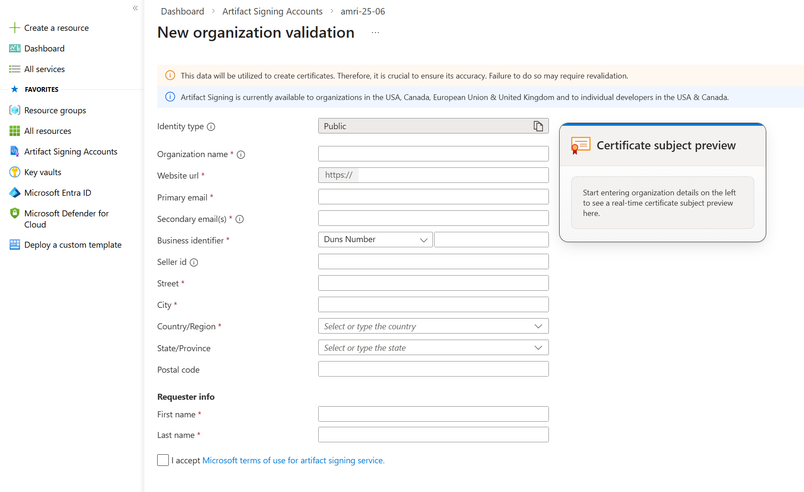Click the Primary email input field

(433, 197)
